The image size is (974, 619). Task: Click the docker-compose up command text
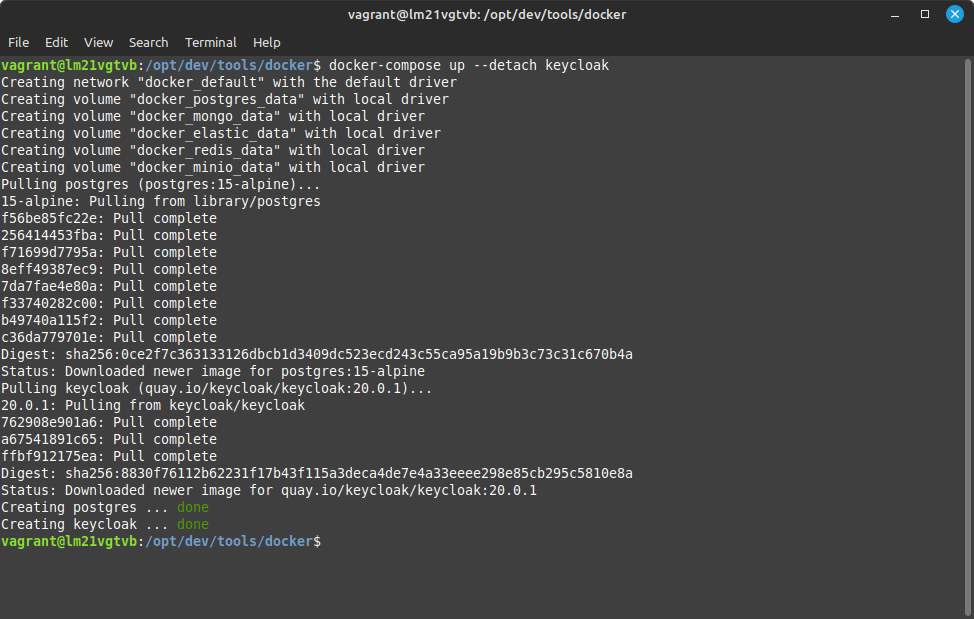pos(469,65)
